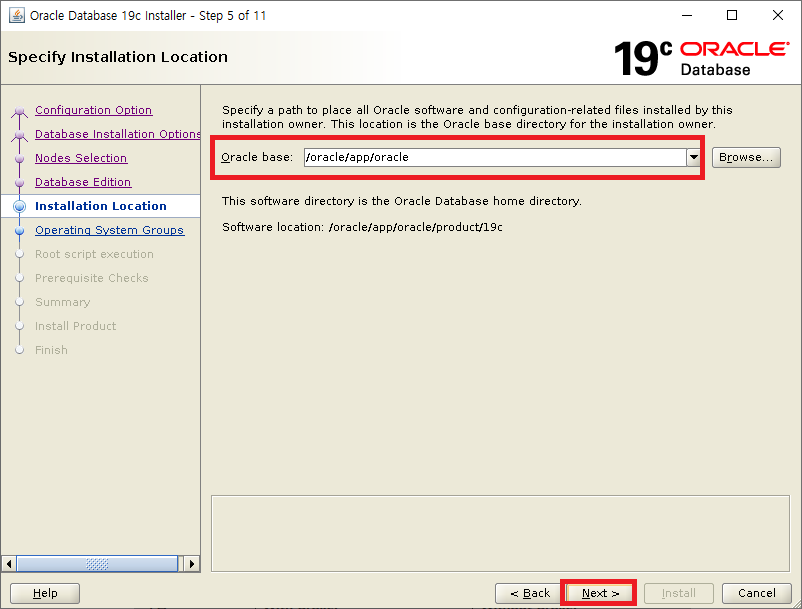Cancel the installation

click(x=756, y=593)
